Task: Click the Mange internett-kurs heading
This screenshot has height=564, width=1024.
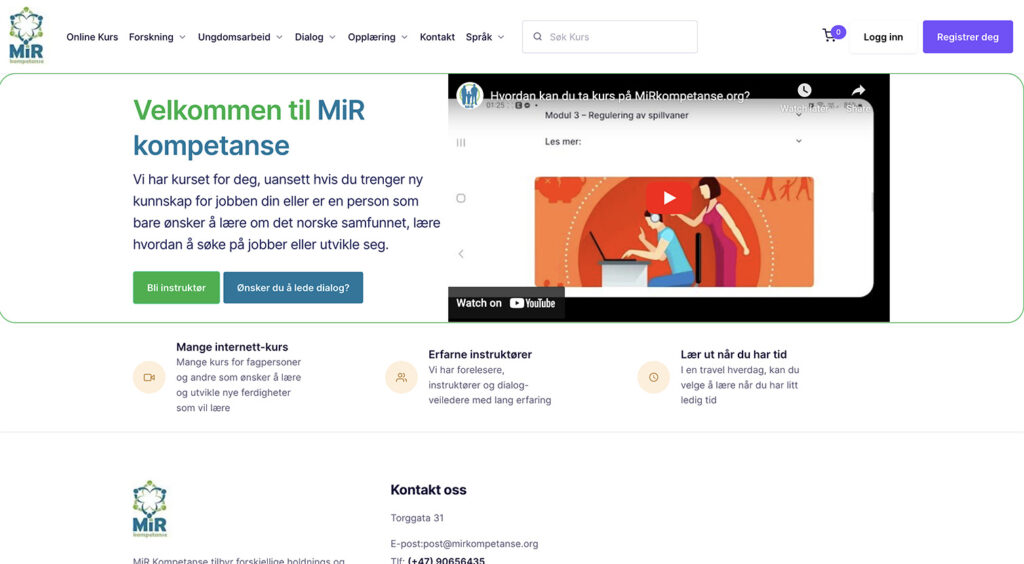Action: coord(232,347)
